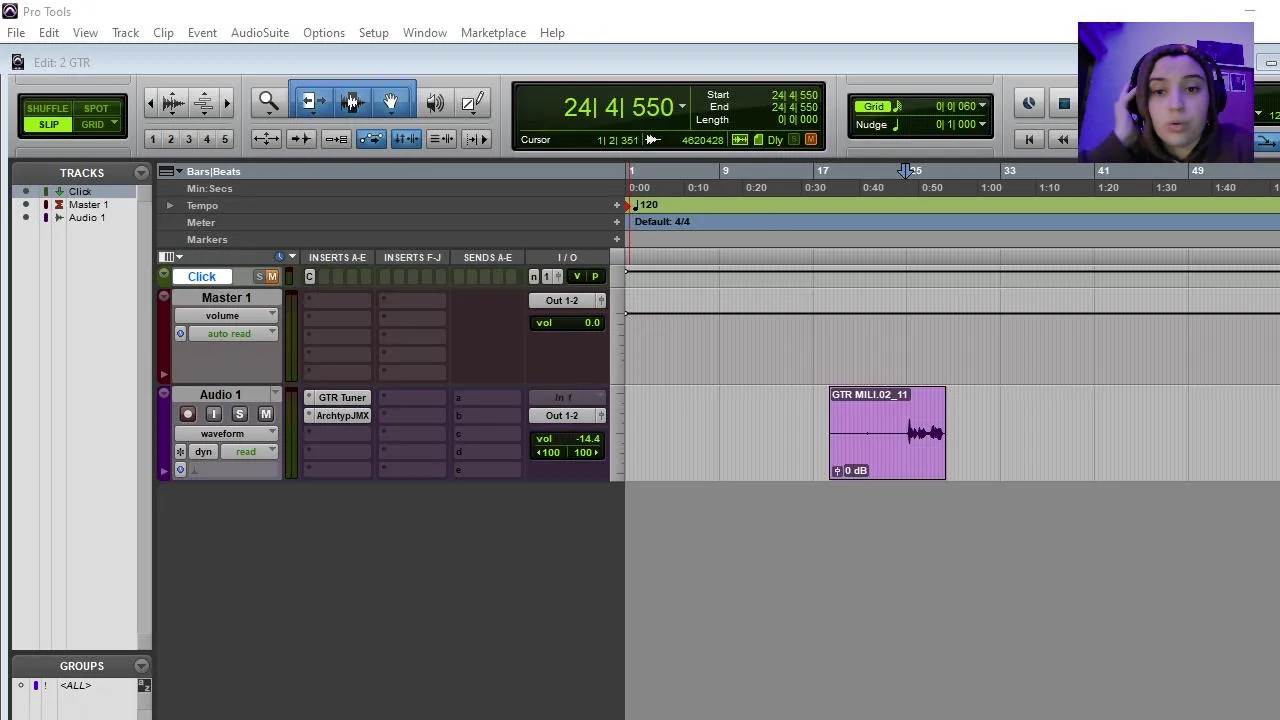Click the Return to Zero transport button
The height and width of the screenshot is (720, 1280).
tap(1029, 140)
